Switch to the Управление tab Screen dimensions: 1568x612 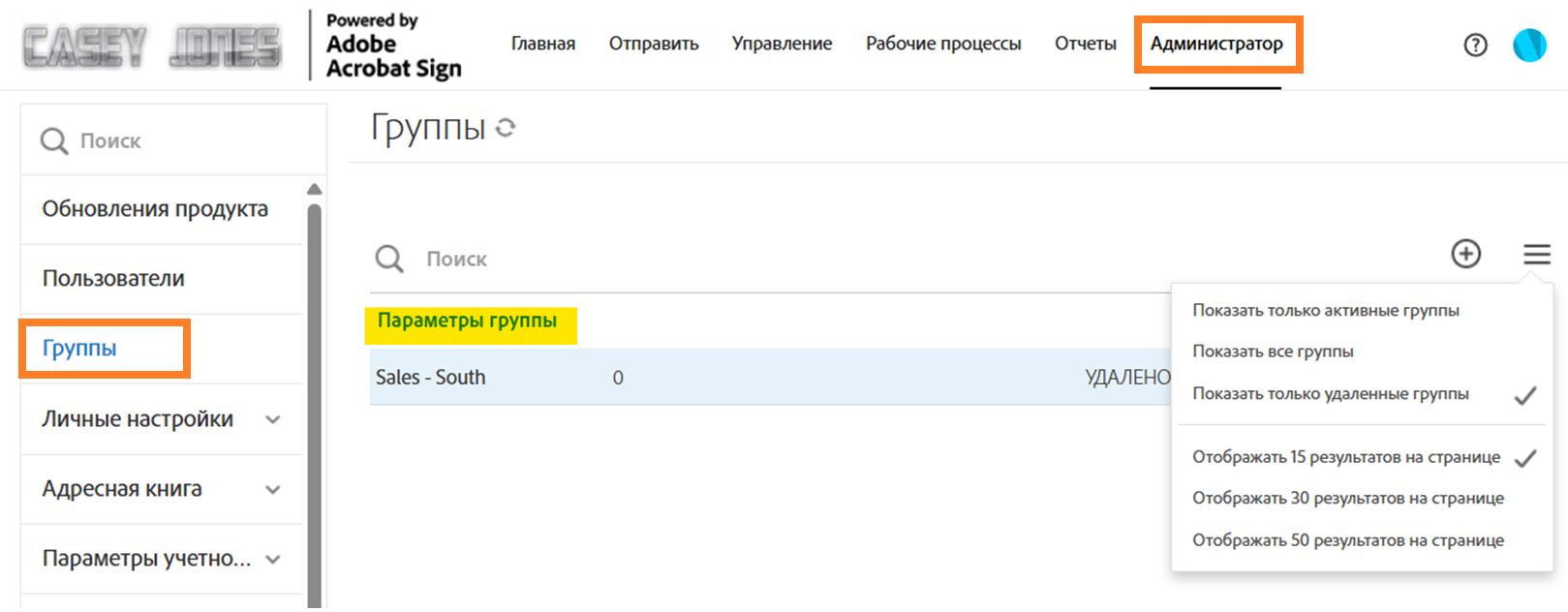tap(782, 44)
